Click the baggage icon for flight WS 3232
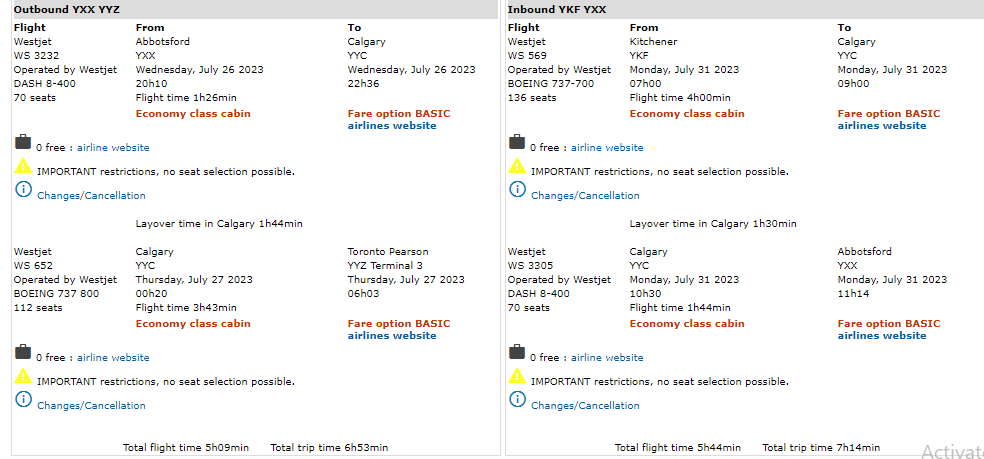The height and width of the screenshot is (459, 984). point(23,143)
